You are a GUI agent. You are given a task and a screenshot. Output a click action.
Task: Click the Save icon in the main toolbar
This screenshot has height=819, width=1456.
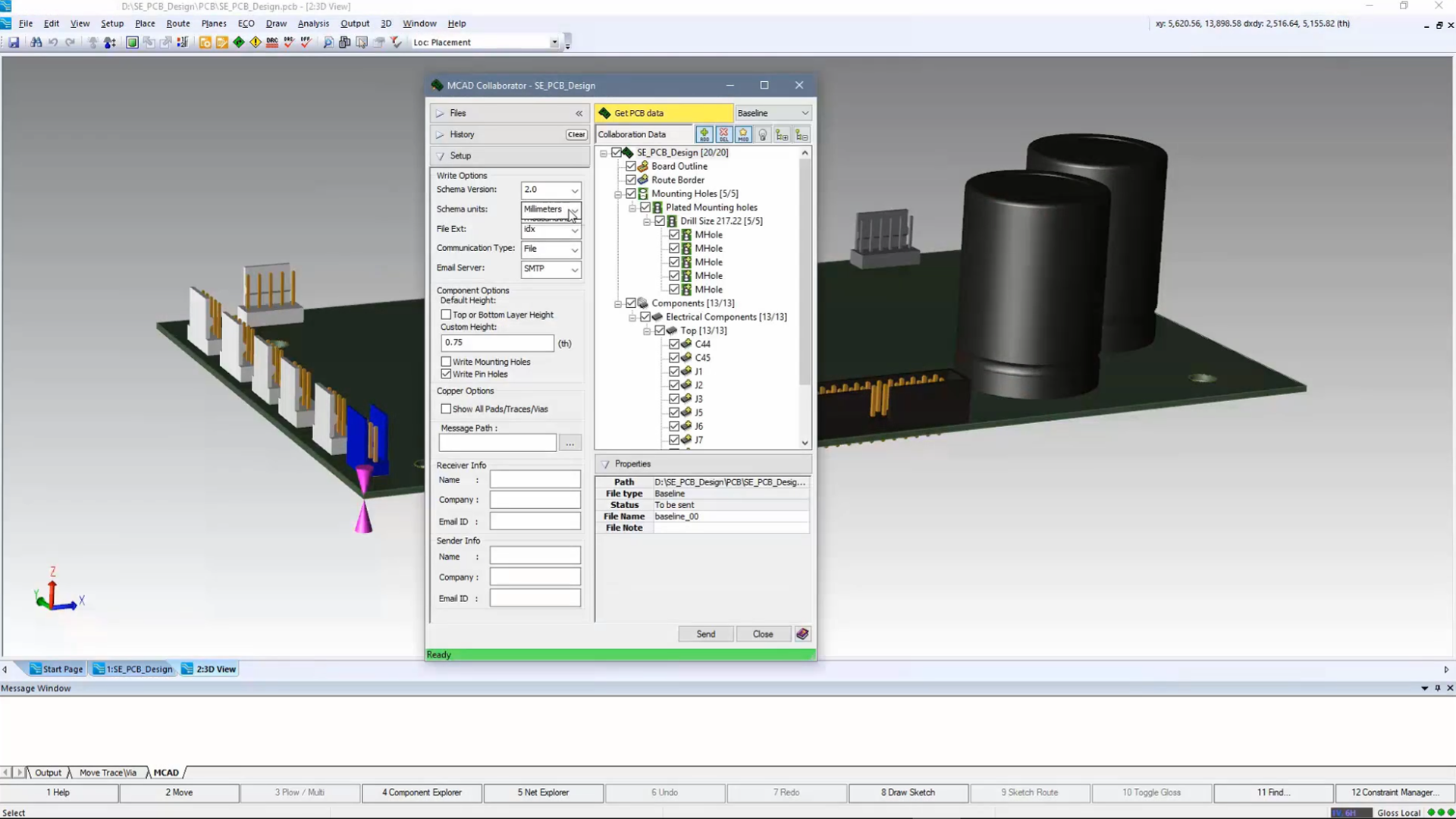tap(14, 42)
